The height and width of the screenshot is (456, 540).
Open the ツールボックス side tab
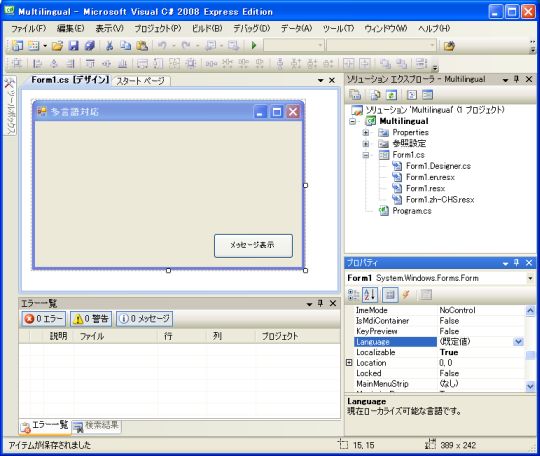point(10,106)
